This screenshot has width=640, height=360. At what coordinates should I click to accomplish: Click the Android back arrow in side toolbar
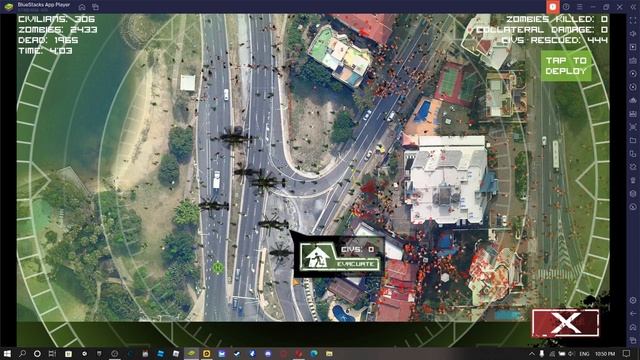[x=633, y=313]
